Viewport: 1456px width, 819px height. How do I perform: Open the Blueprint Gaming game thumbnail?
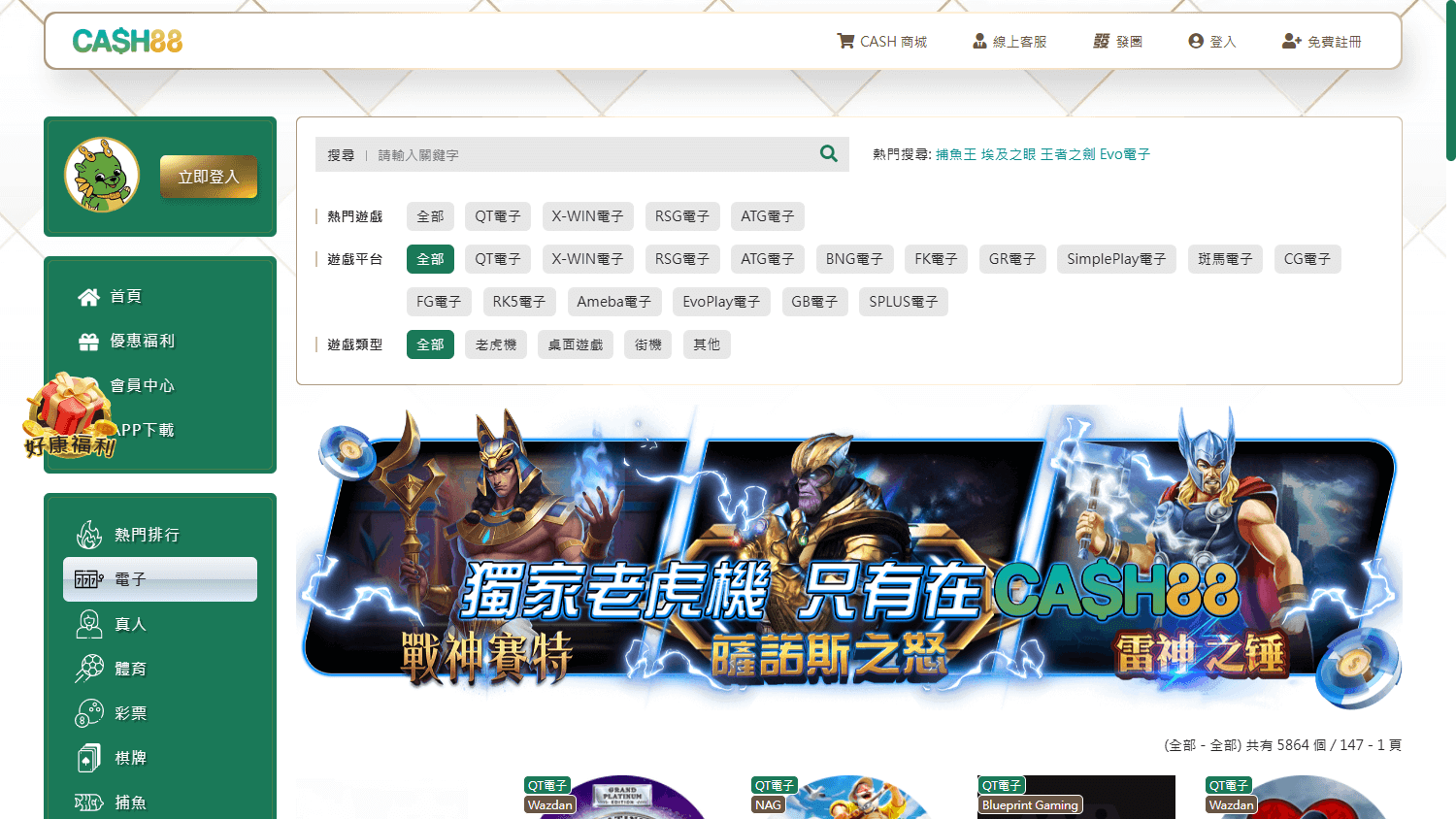(x=1076, y=797)
